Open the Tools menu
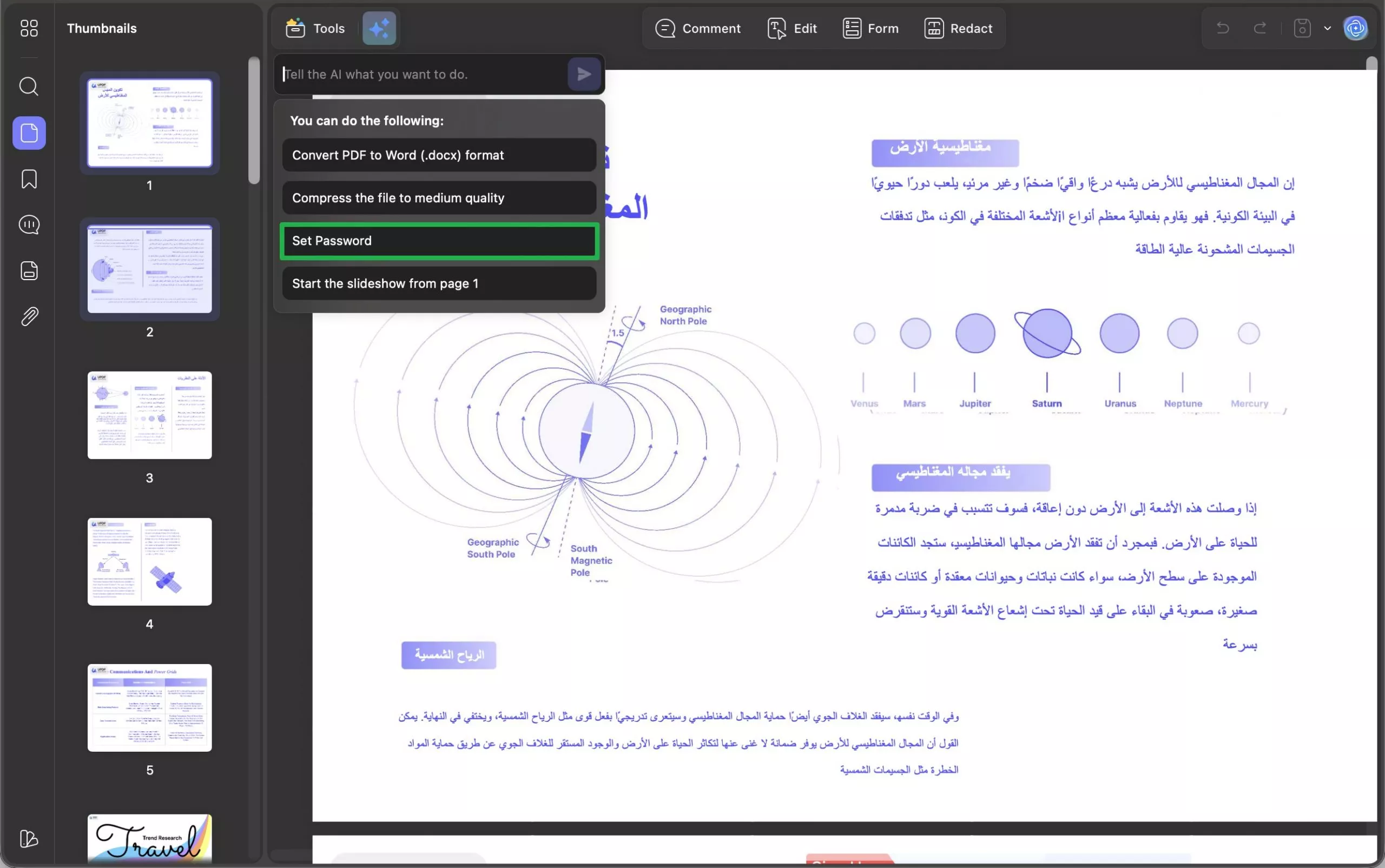 [315, 28]
